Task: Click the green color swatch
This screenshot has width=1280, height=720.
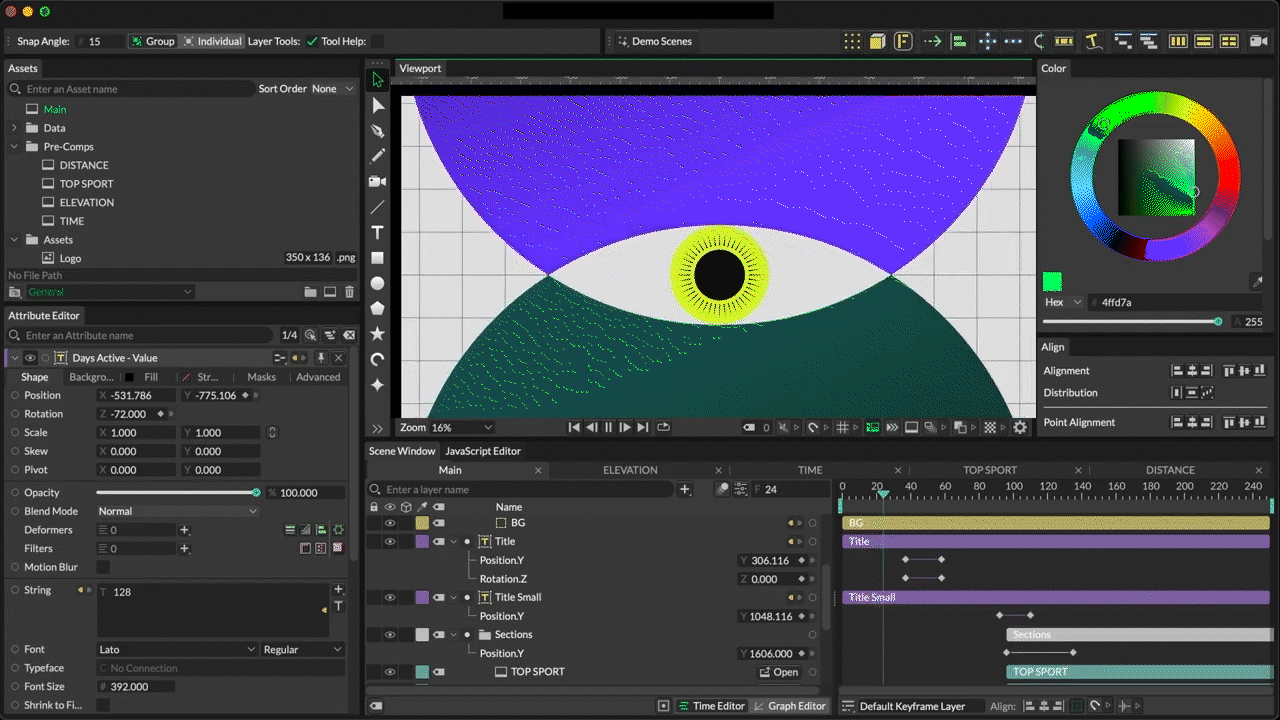Action: tap(1052, 282)
